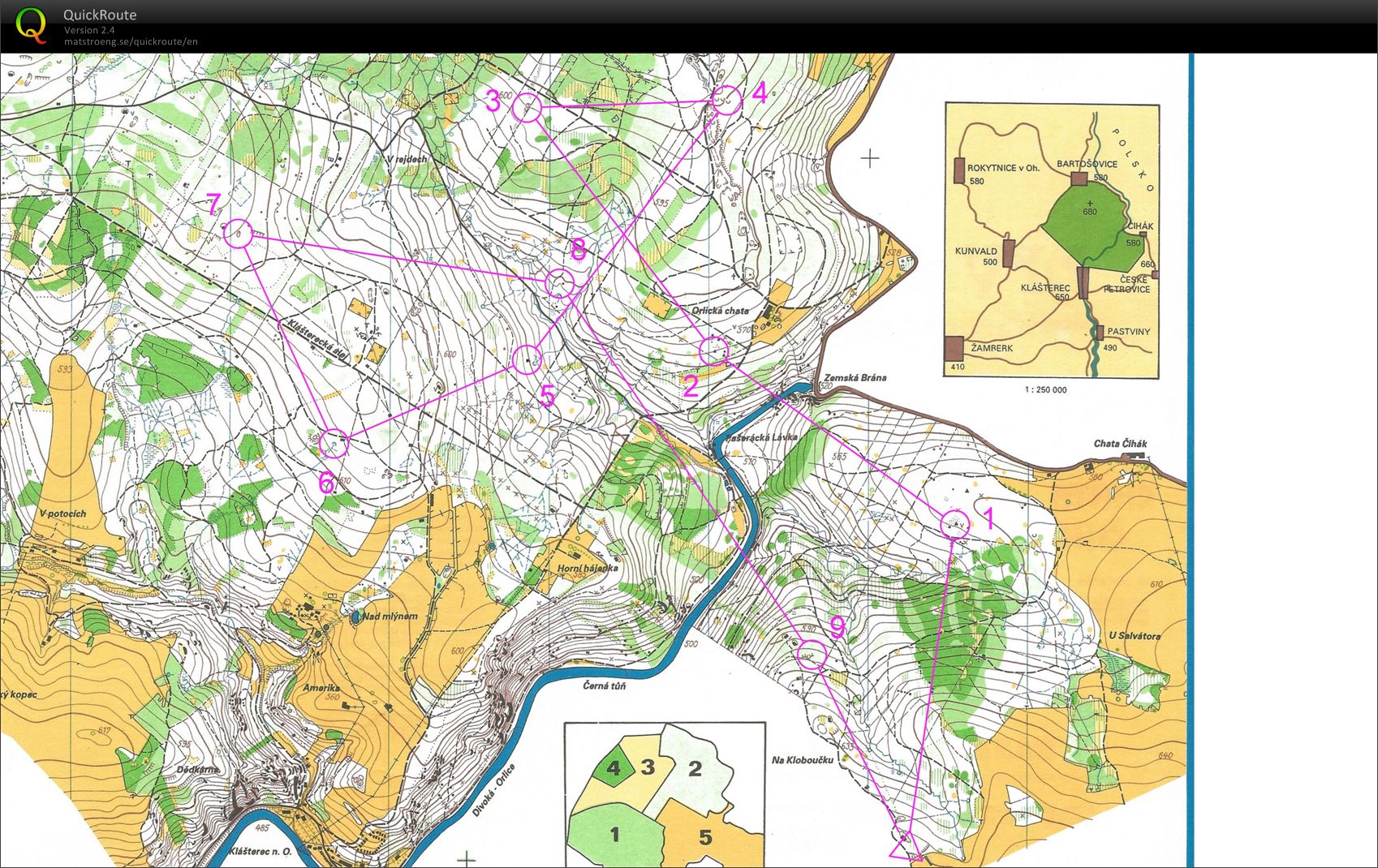The width and height of the screenshot is (1378, 868).
Task: Click zone 5 in the legend diagram
Action: pyautogui.click(x=704, y=836)
